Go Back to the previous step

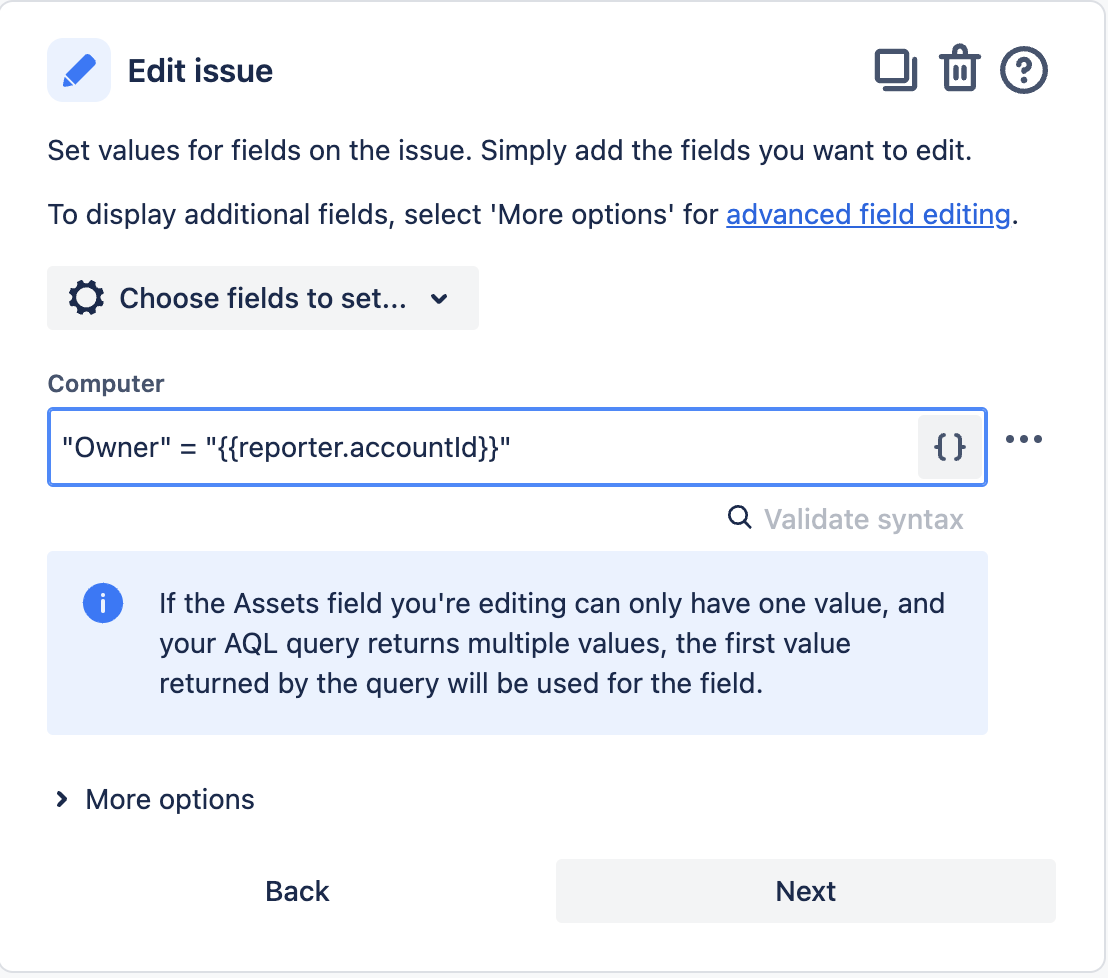click(297, 891)
